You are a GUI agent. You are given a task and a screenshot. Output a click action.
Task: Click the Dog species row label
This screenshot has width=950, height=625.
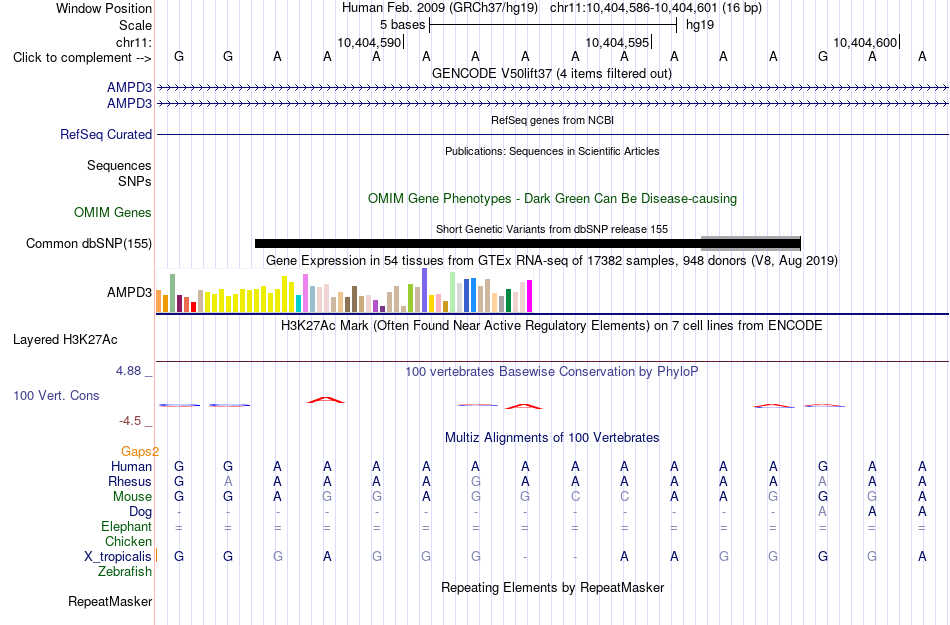[141, 512]
